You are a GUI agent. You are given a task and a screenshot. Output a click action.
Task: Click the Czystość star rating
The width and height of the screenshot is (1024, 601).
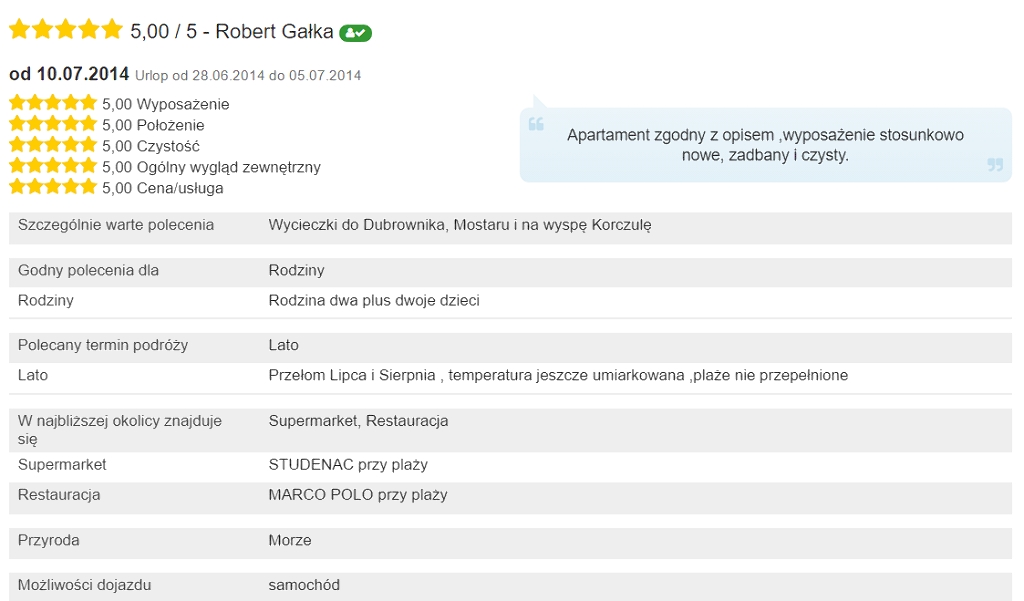coord(53,145)
